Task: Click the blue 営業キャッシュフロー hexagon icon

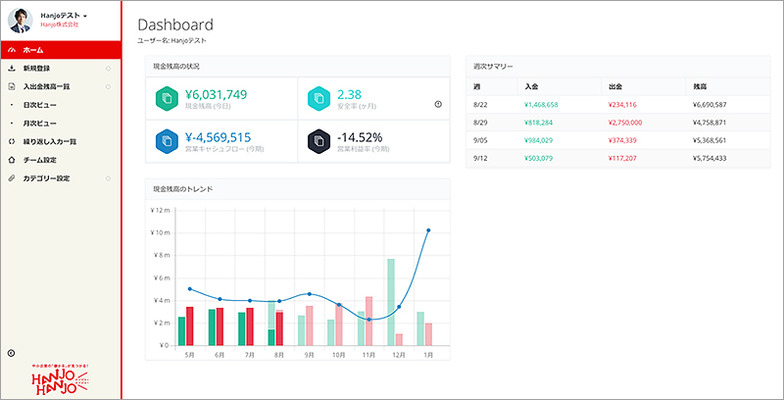Action: pyautogui.click(x=168, y=141)
